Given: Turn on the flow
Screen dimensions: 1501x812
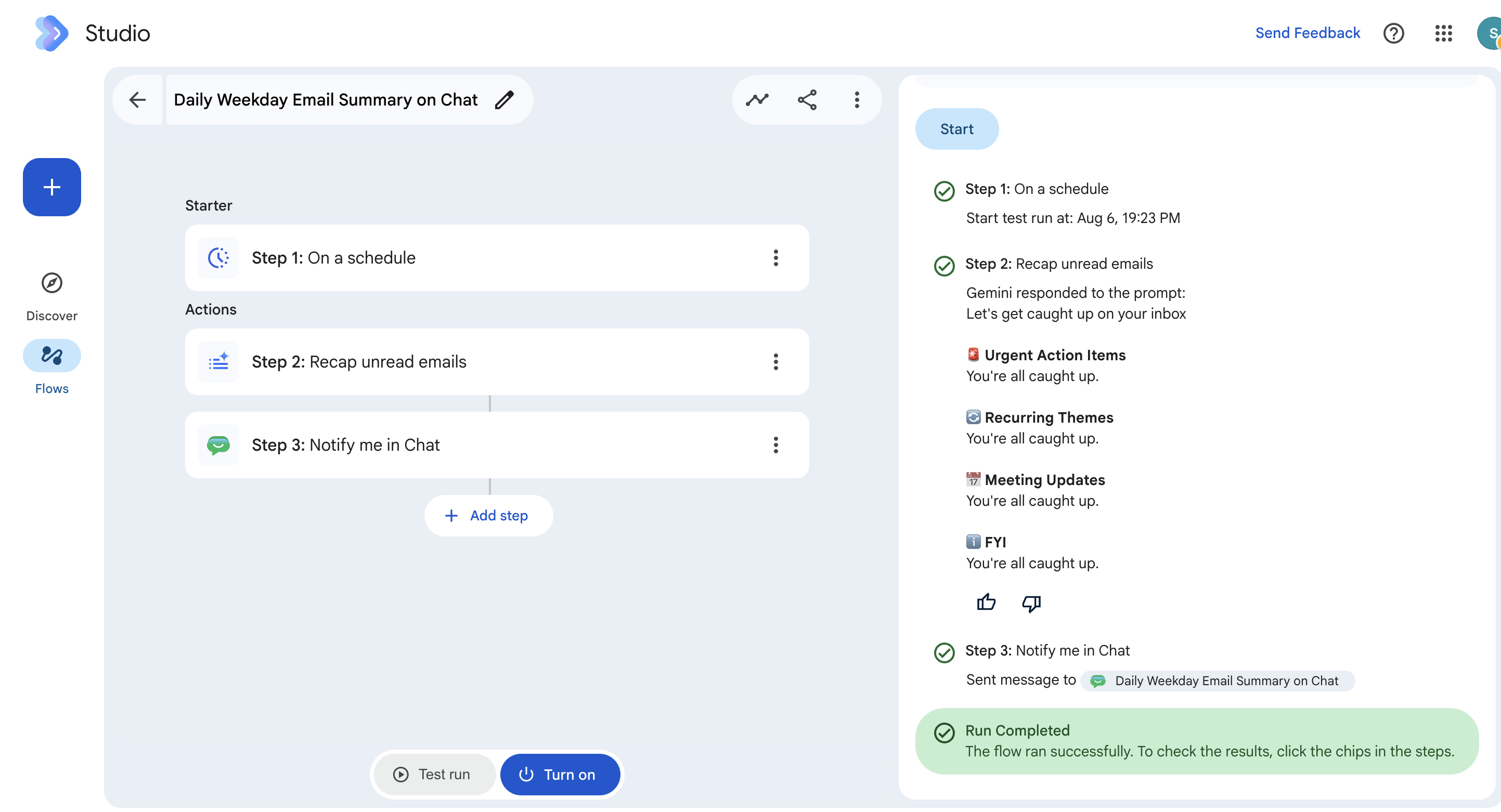Looking at the screenshot, I should click(x=560, y=774).
